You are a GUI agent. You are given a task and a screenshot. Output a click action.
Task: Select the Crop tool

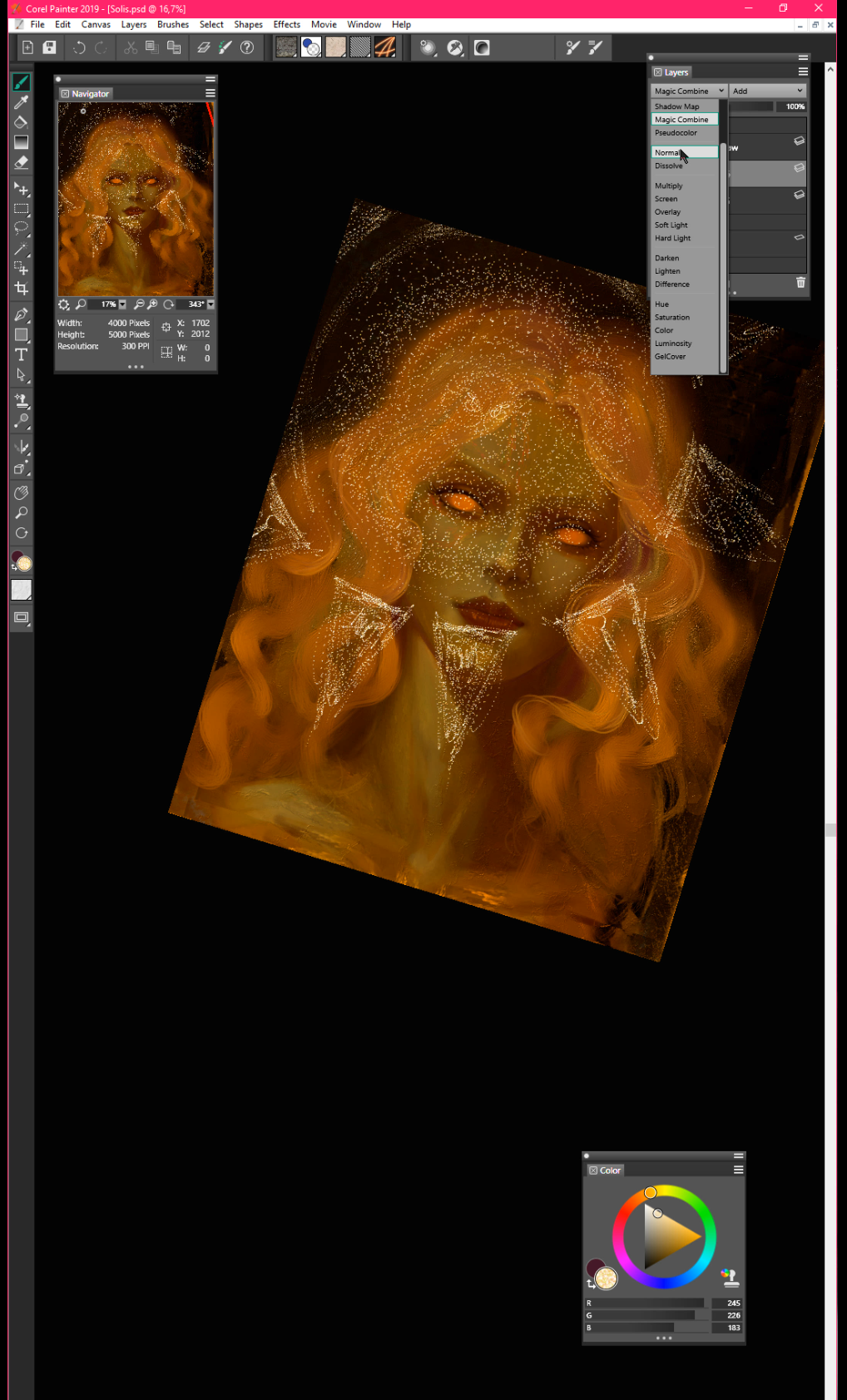[22, 289]
